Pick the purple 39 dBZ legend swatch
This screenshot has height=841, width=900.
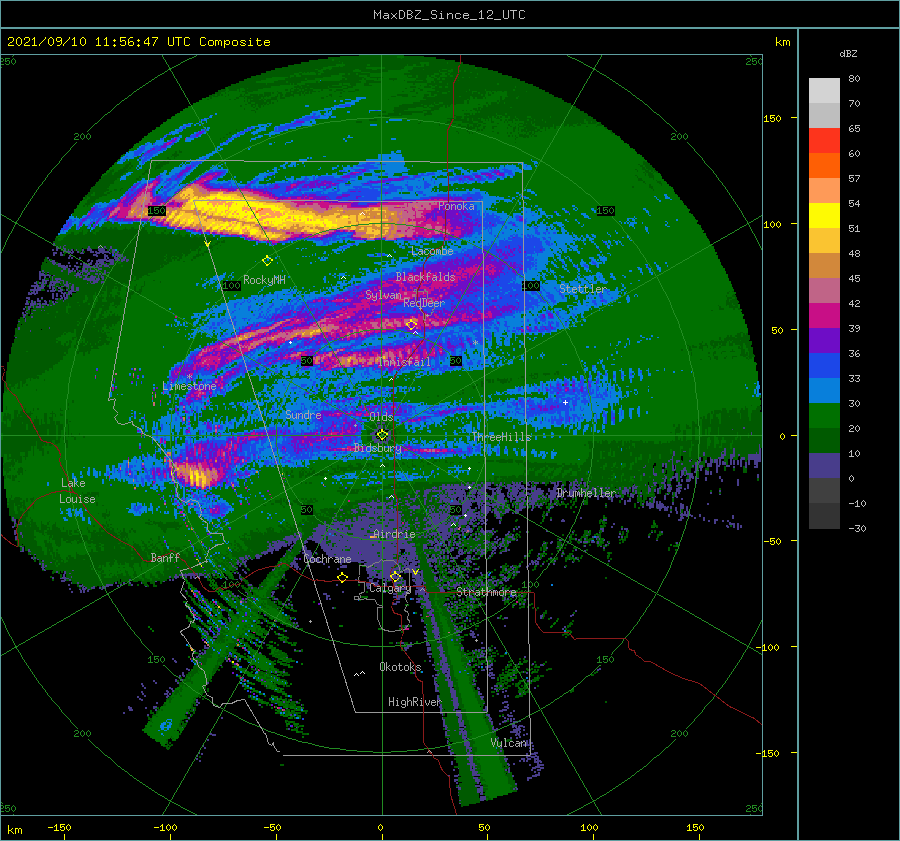point(824,340)
